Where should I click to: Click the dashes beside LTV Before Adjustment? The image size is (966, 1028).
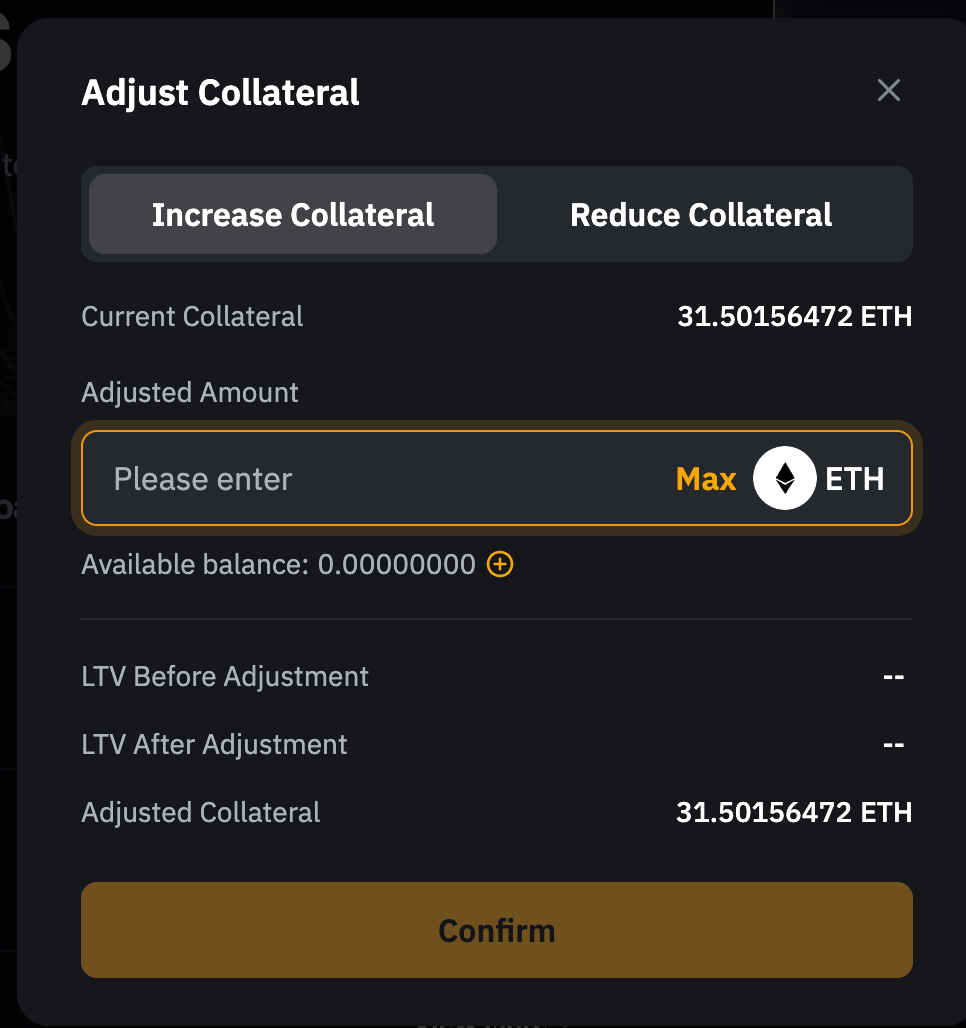point(893,677)
